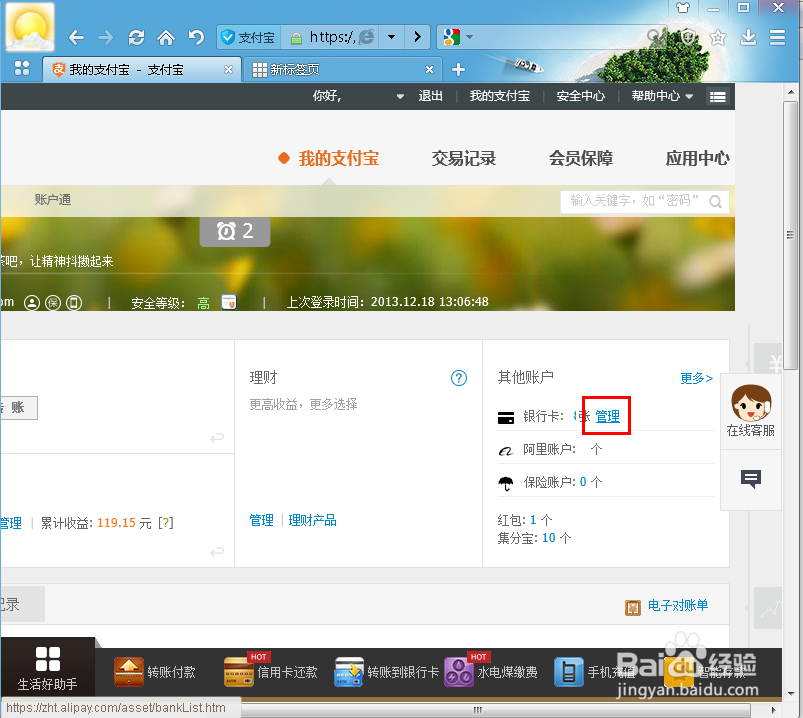Click the feedback message bubble icon
The height and width of the screenshot is (718, 803).
(751, 479)
